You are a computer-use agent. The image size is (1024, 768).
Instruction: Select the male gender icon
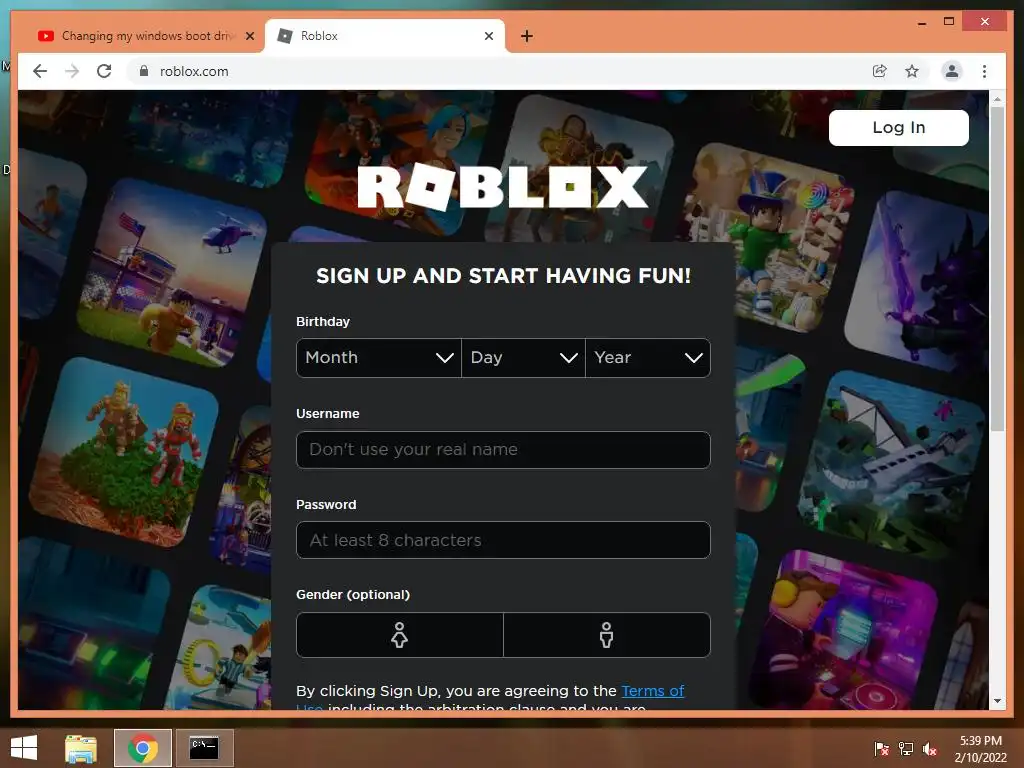(607, 635)
